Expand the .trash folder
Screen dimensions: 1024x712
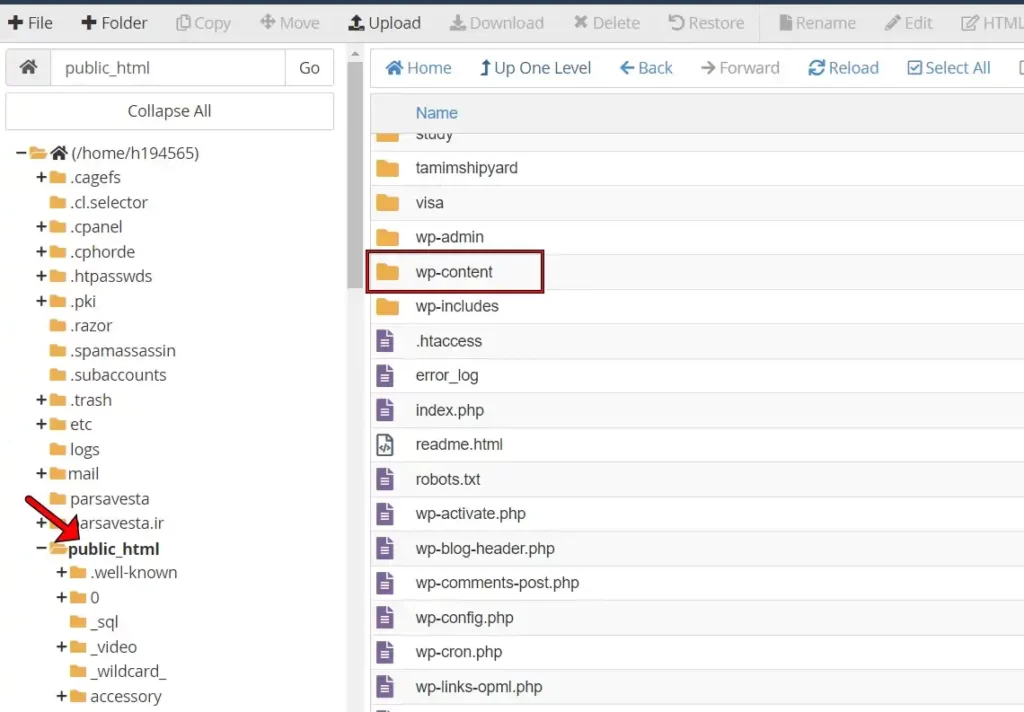(x=41, y=400)
